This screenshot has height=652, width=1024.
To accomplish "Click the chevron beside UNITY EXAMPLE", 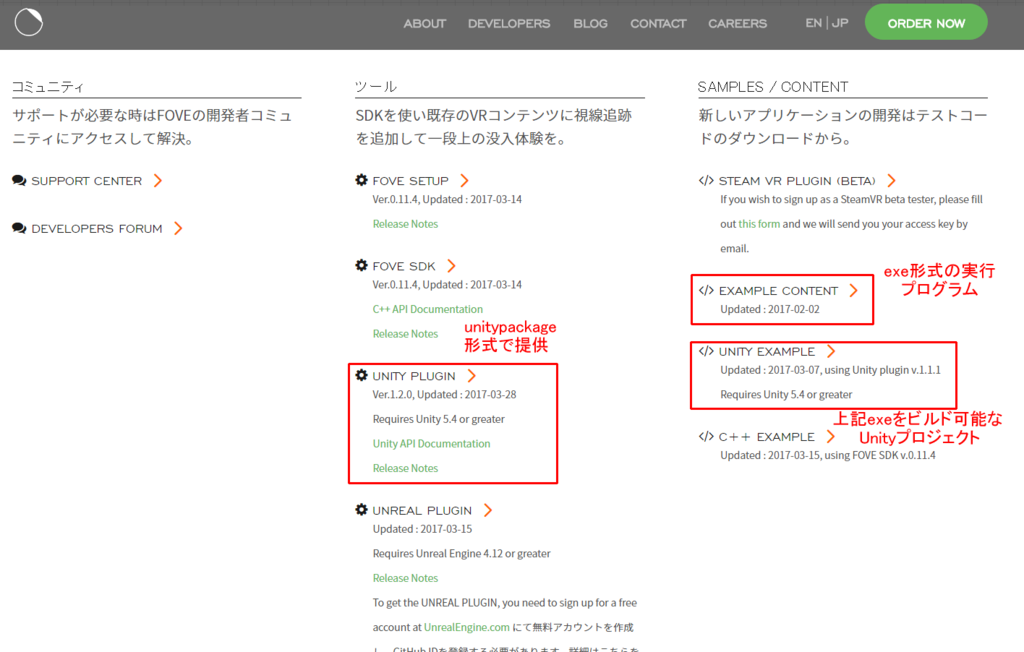I will coord(831,352).
